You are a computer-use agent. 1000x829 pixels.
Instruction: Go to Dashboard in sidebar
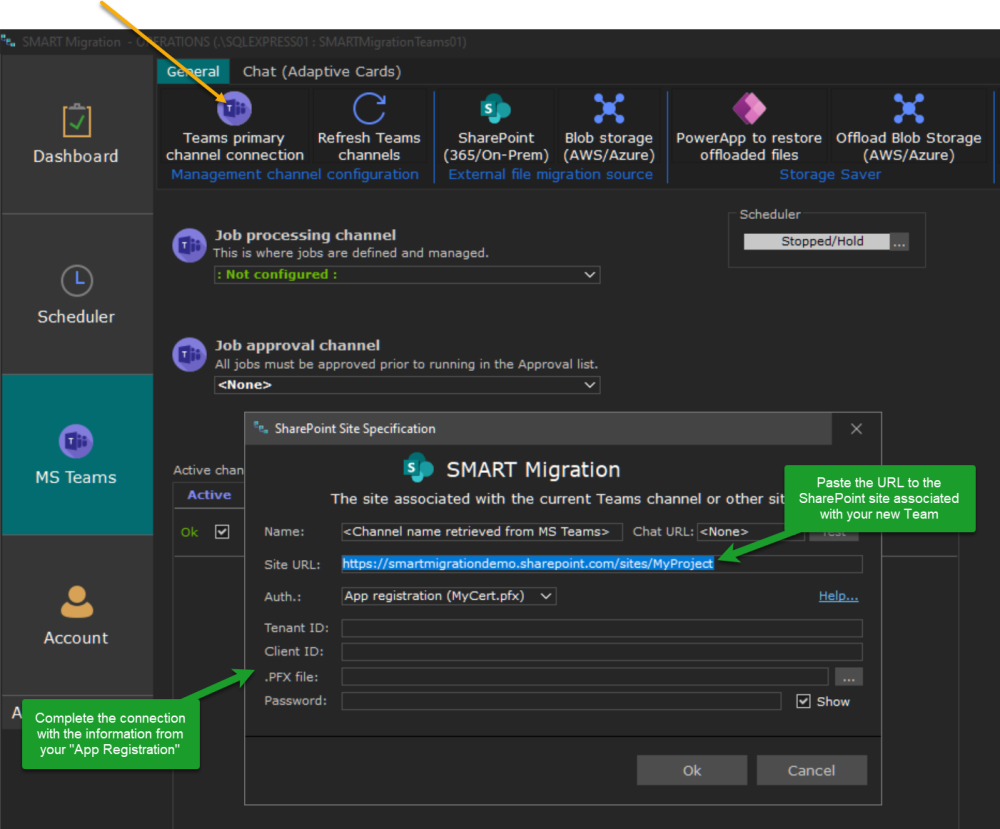[77, 135]
